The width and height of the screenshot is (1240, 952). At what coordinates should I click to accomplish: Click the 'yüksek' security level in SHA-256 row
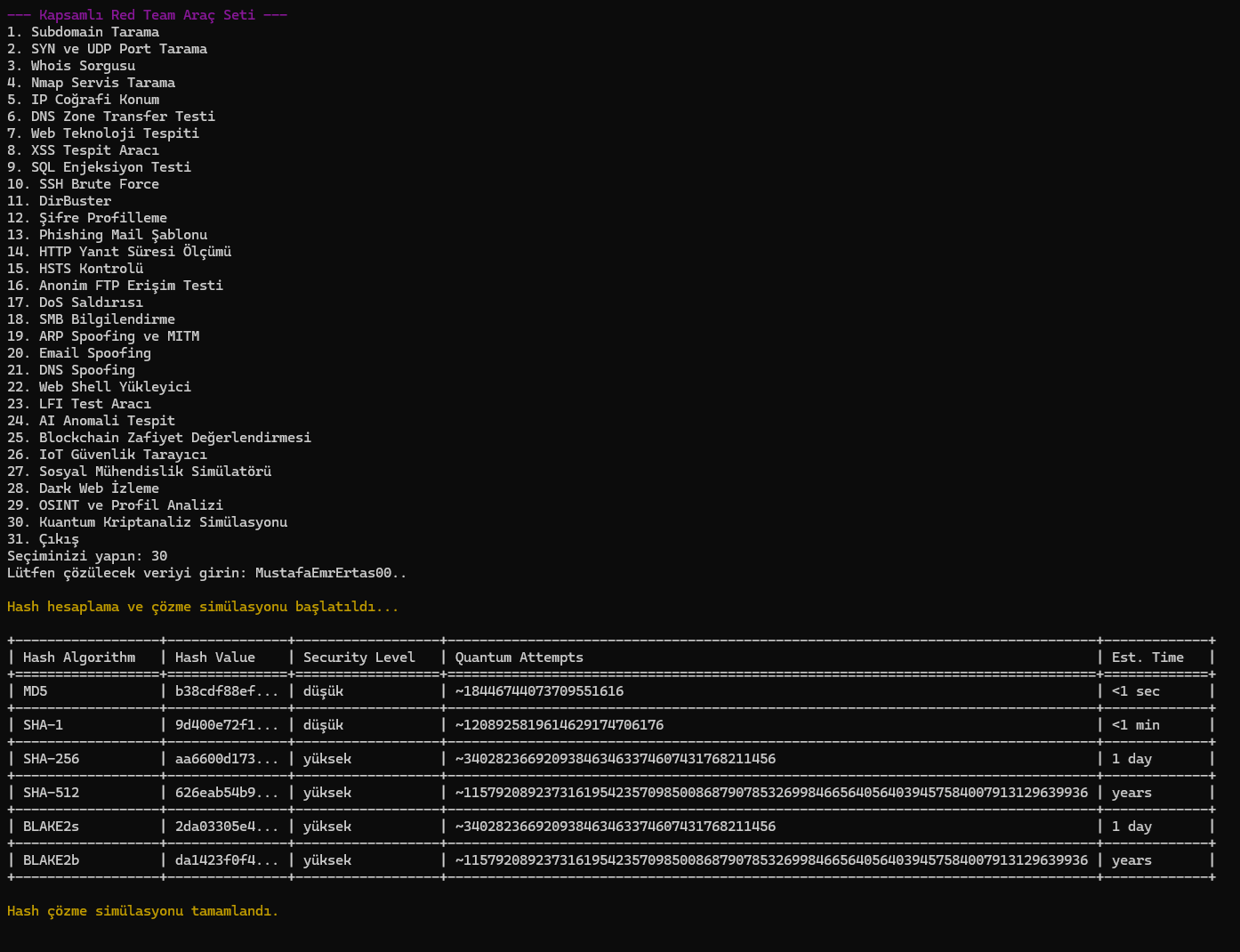[327, 759]
